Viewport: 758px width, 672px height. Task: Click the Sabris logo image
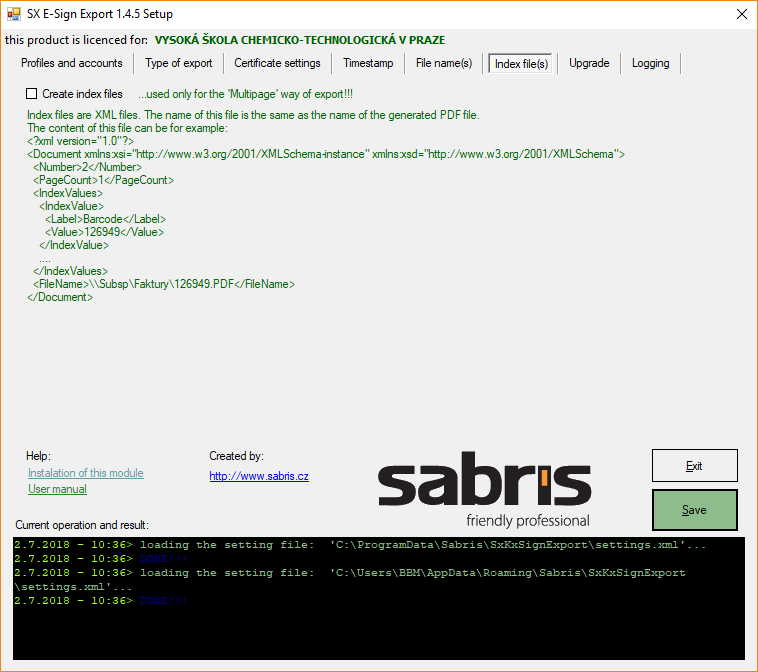(484, 489)
